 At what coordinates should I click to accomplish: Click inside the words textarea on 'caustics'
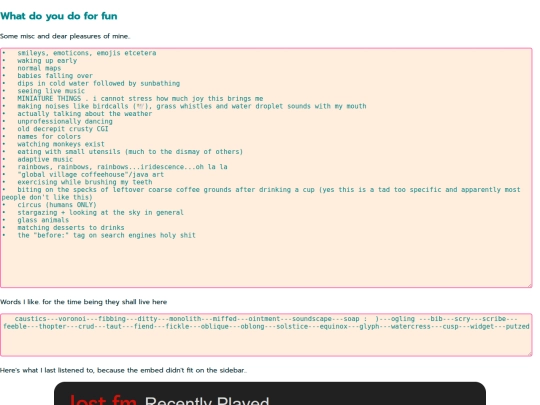click(x=30, y=319)
